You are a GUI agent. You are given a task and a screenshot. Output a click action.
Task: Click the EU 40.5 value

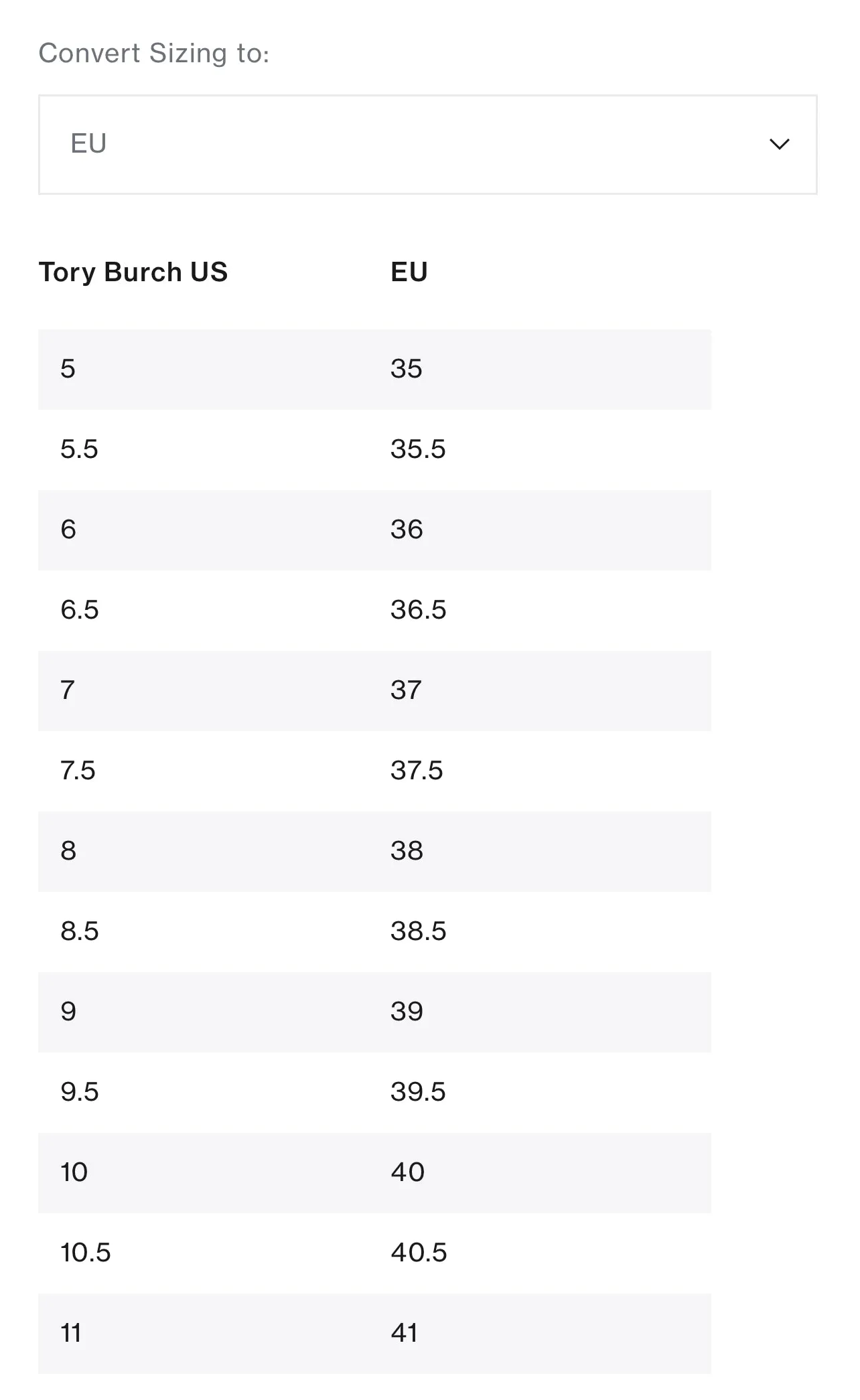click(x=419, y=1253)
